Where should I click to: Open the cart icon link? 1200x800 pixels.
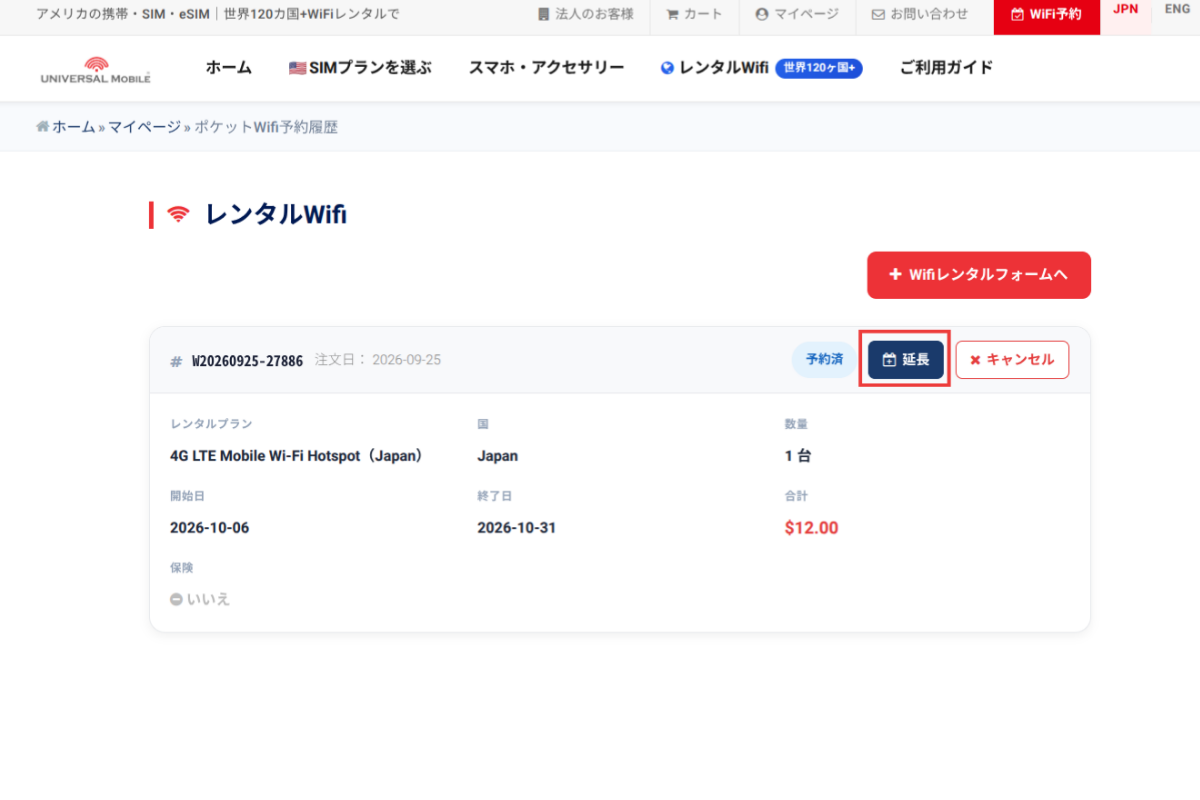pyautogui.click(x=672, y=15)
